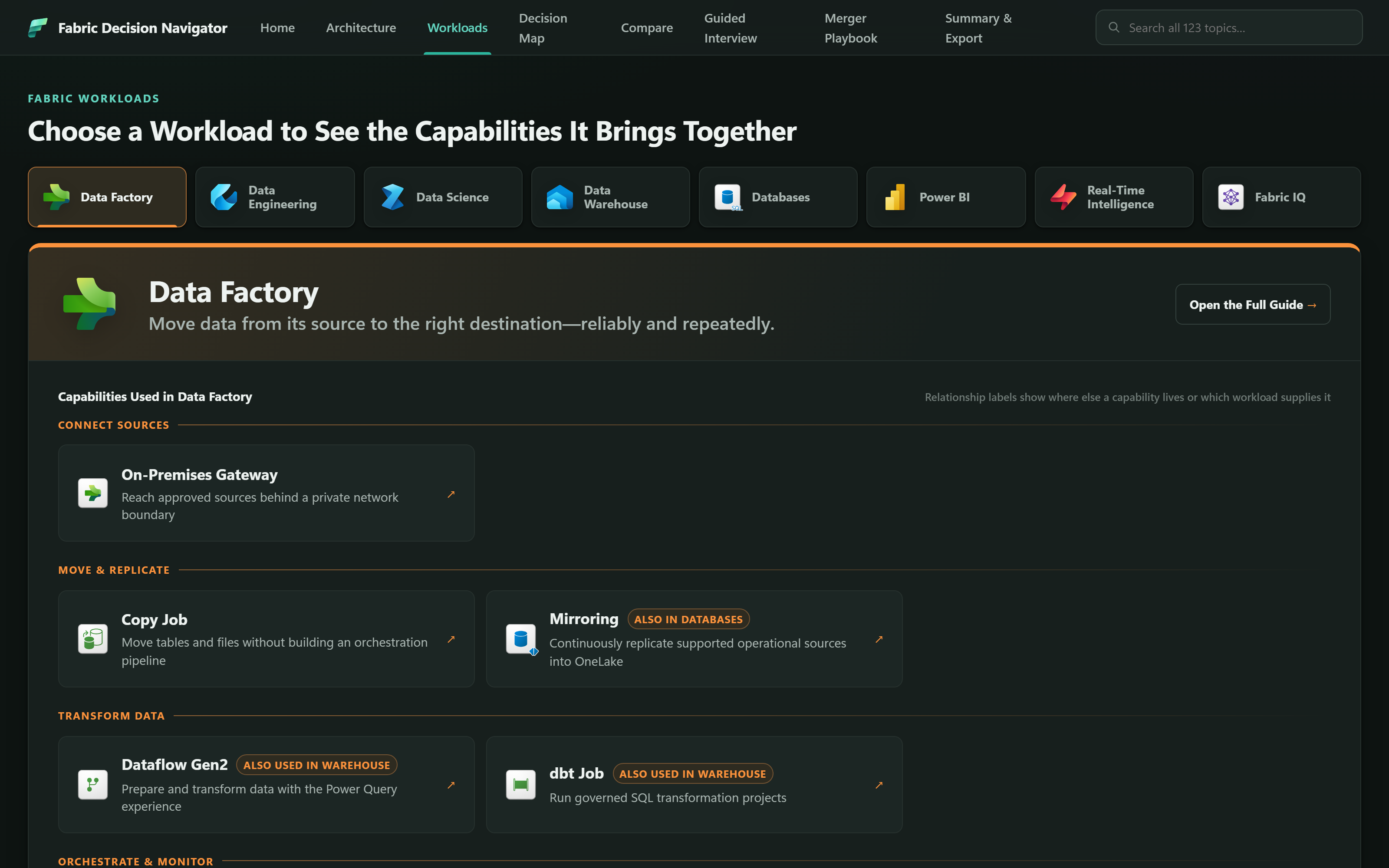
Task: Click the Data Factory tab icon
Action: click(56, 197)
